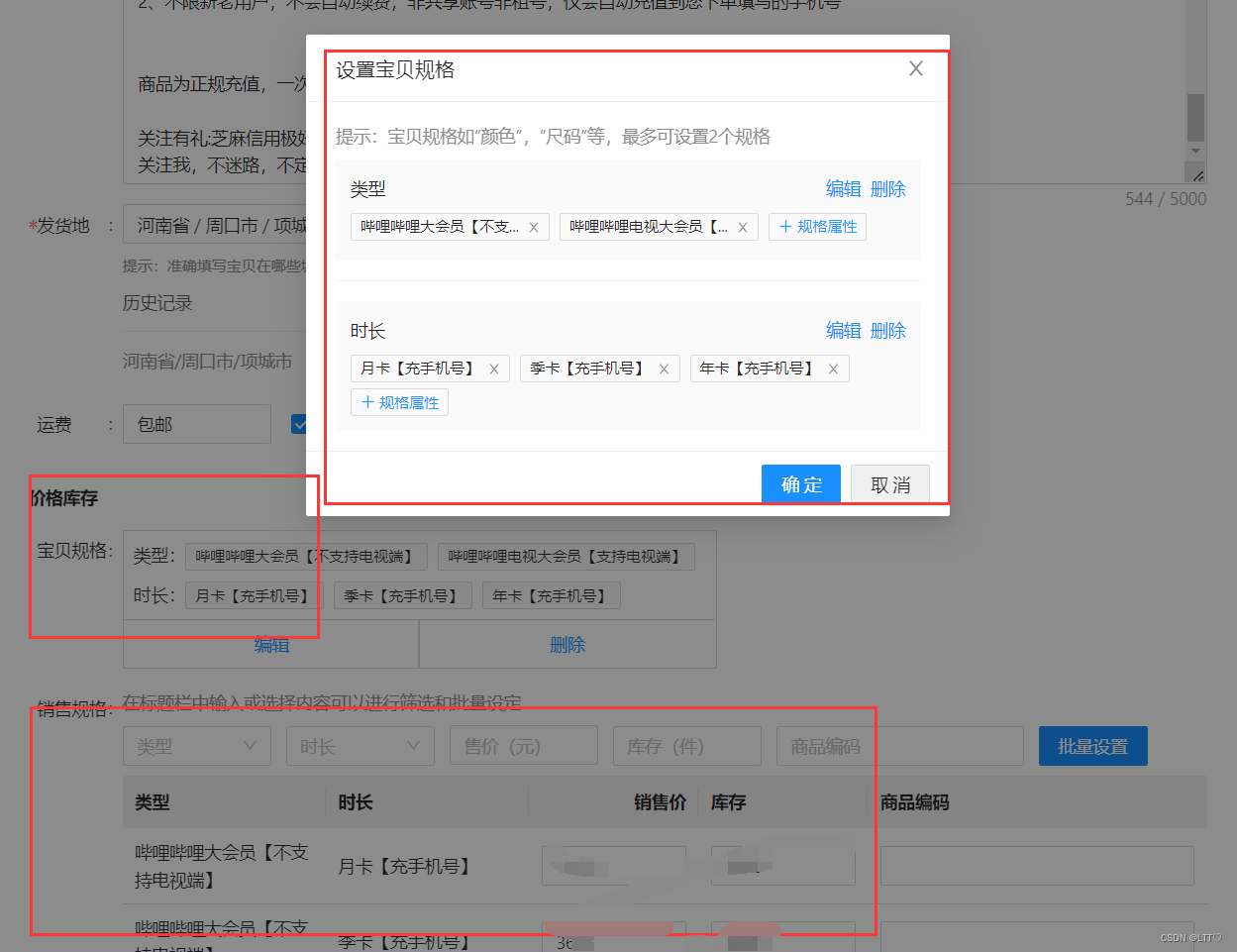This screenshot has width=1237, height=952.
Task: Add 规格属性 under 类型 section
Action: (818, 227)
